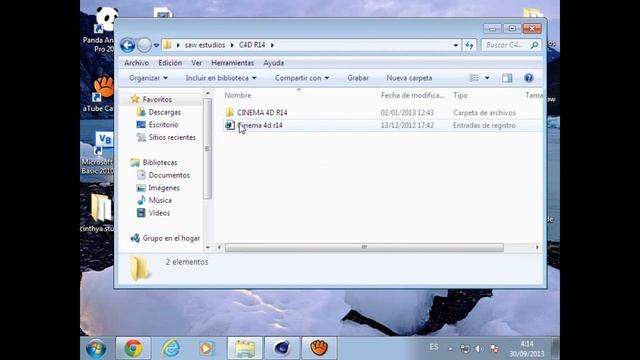
Task: Open Imágenes library
Action: 164,188
